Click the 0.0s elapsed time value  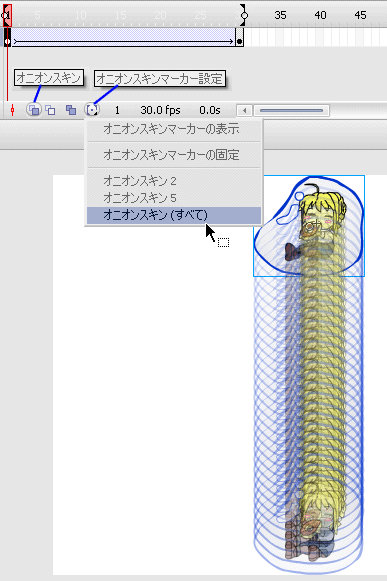coord(210,110)
